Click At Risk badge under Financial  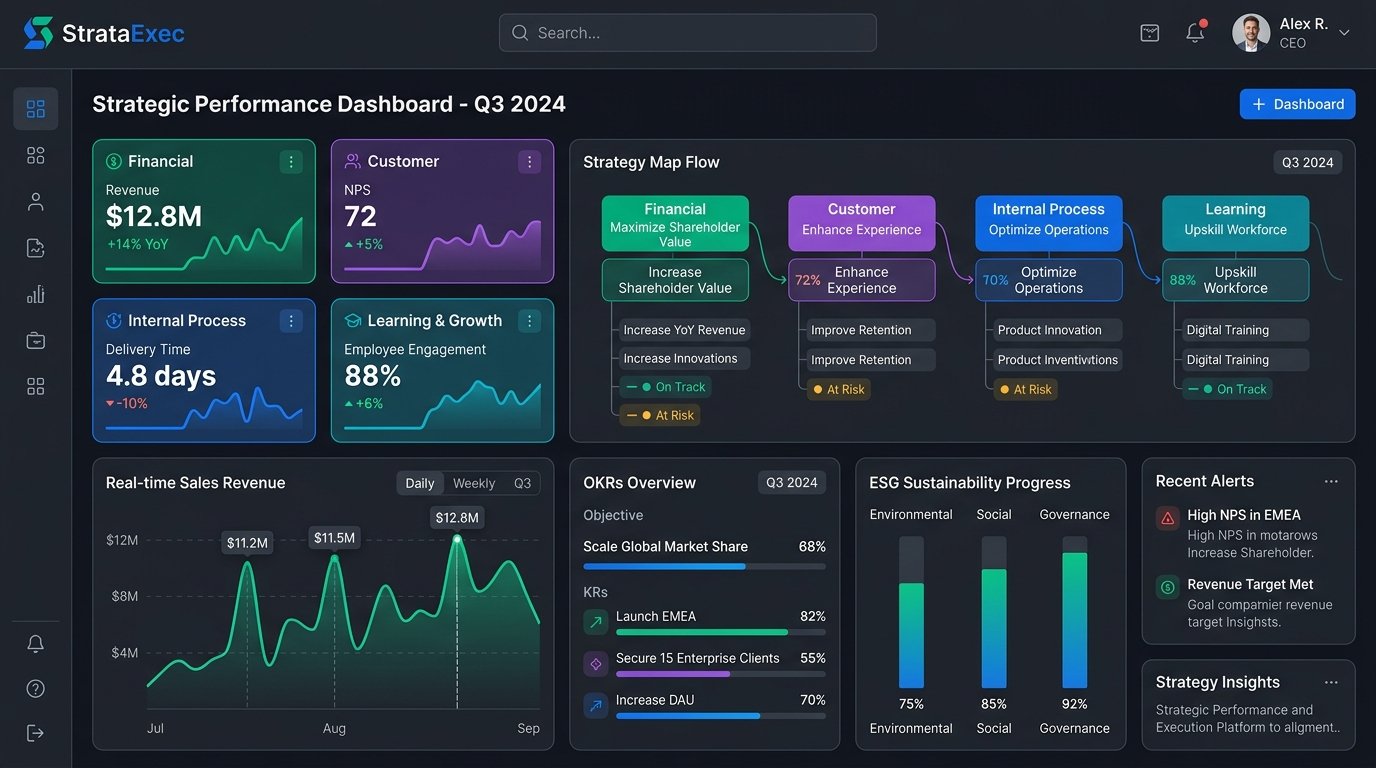(660, 415)
